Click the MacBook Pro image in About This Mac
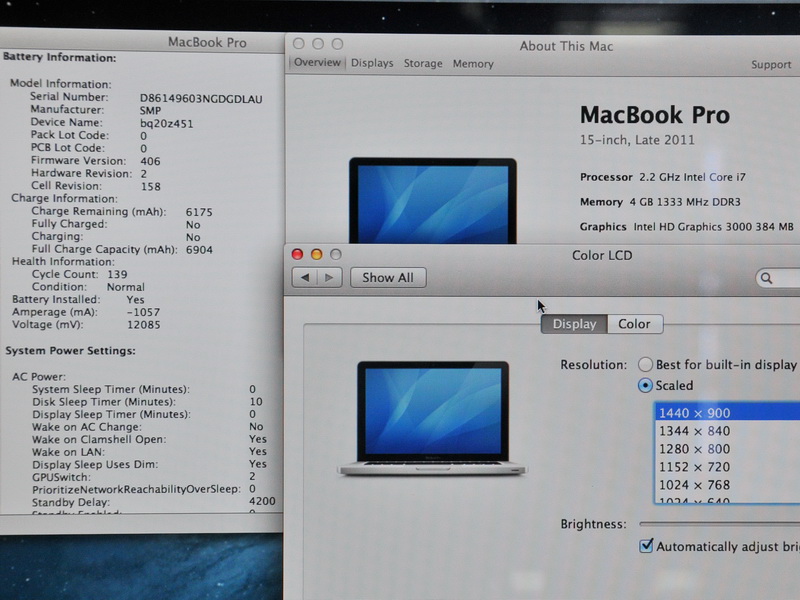The width and height of the screenshot is (800, 600). point(433,201)
